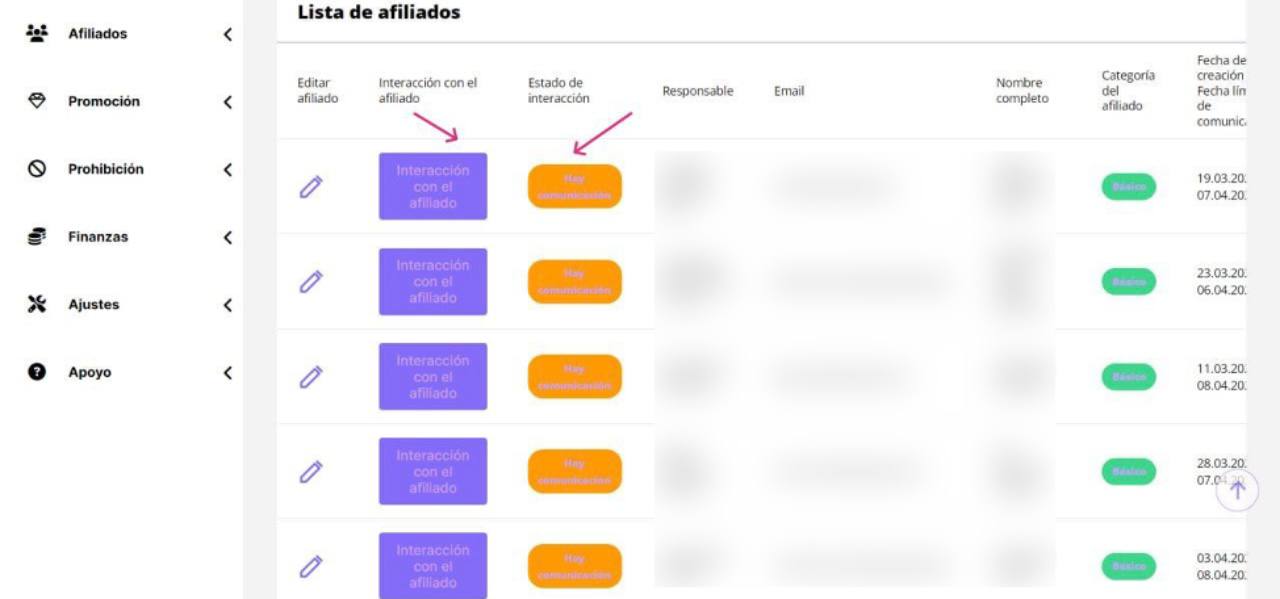1280x599 pixels.
Task: Expand the Promoción menu chevron
Action: (x=228, y=102)
